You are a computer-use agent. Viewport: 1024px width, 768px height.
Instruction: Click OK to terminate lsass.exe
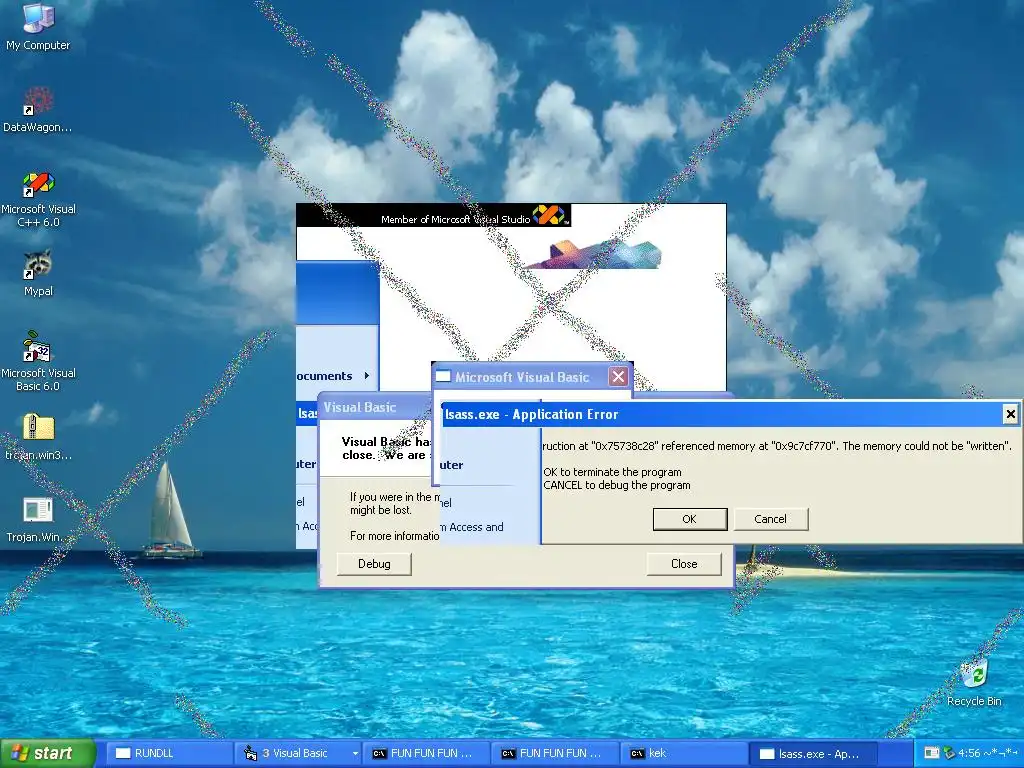690,519
